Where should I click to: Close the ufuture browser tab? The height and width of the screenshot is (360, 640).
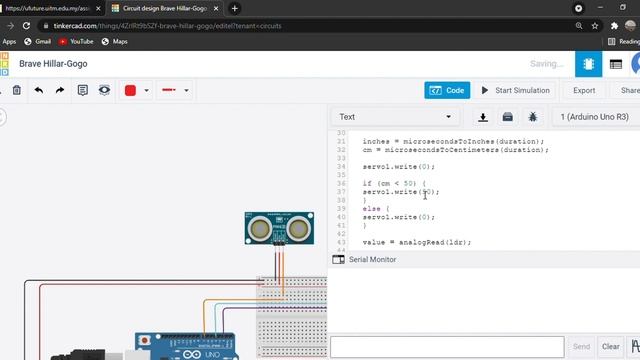98,8
